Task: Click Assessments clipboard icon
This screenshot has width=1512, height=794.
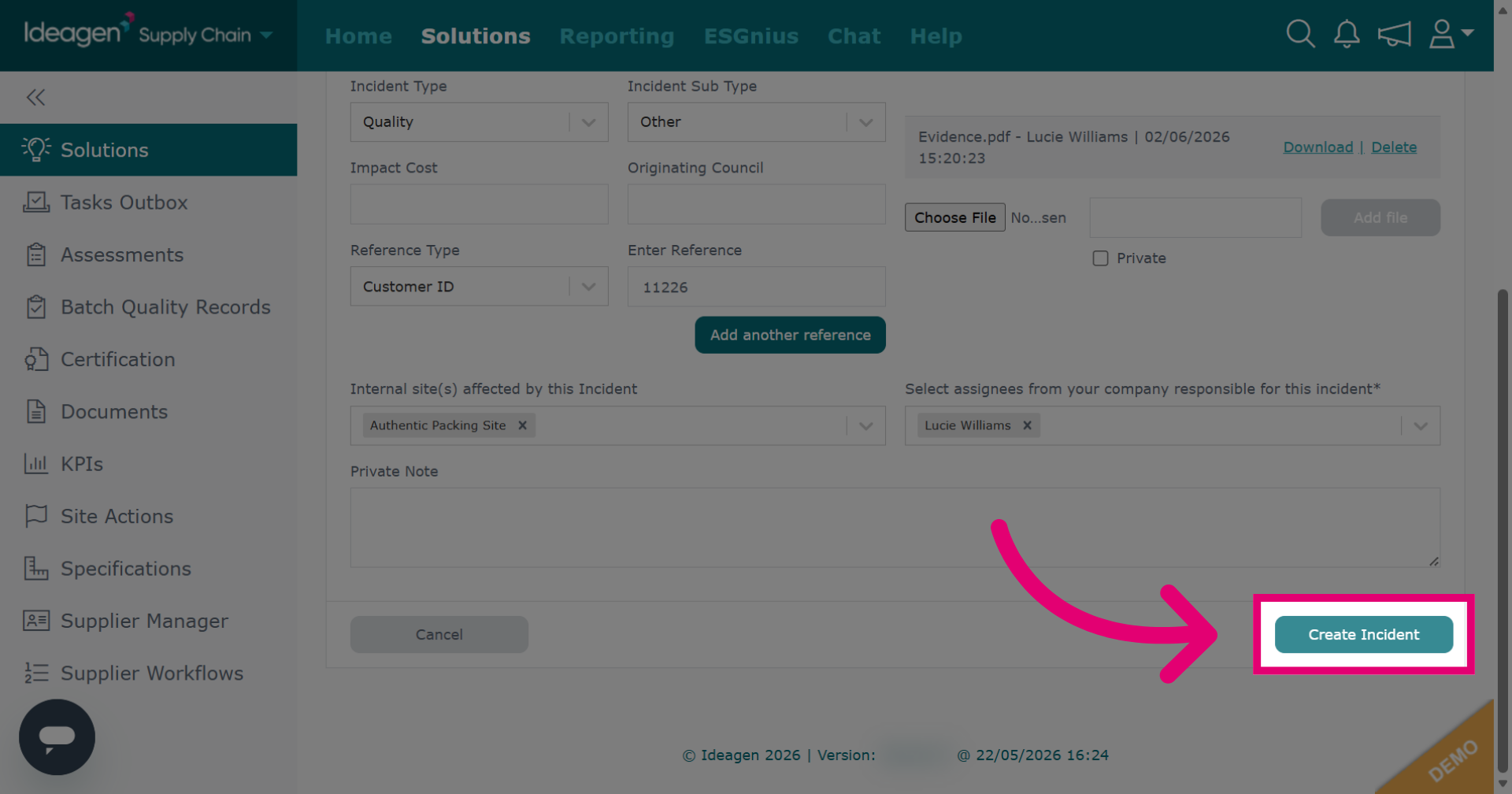Action: 35,254
